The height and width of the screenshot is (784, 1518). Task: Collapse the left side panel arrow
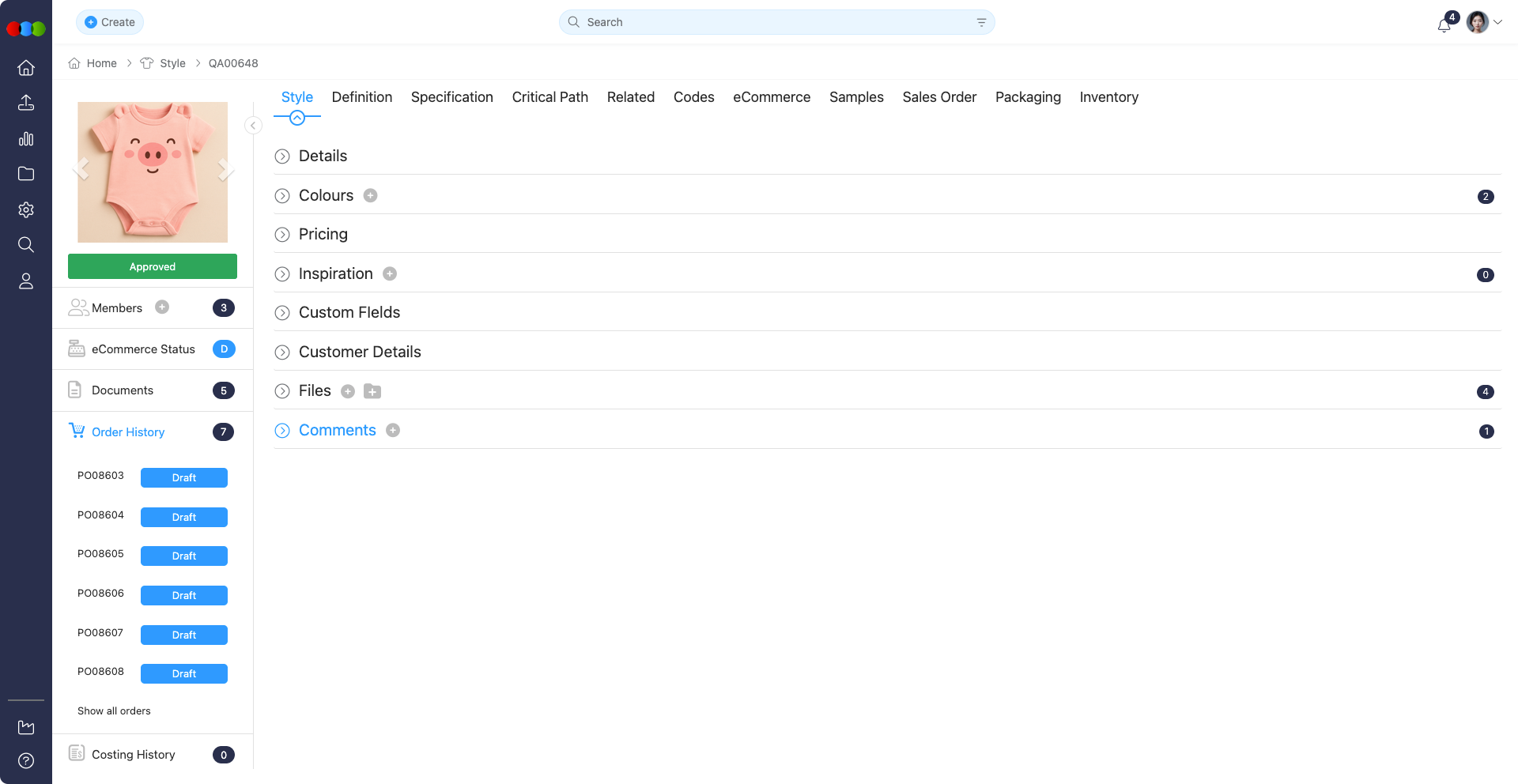[x=253, y=126]
